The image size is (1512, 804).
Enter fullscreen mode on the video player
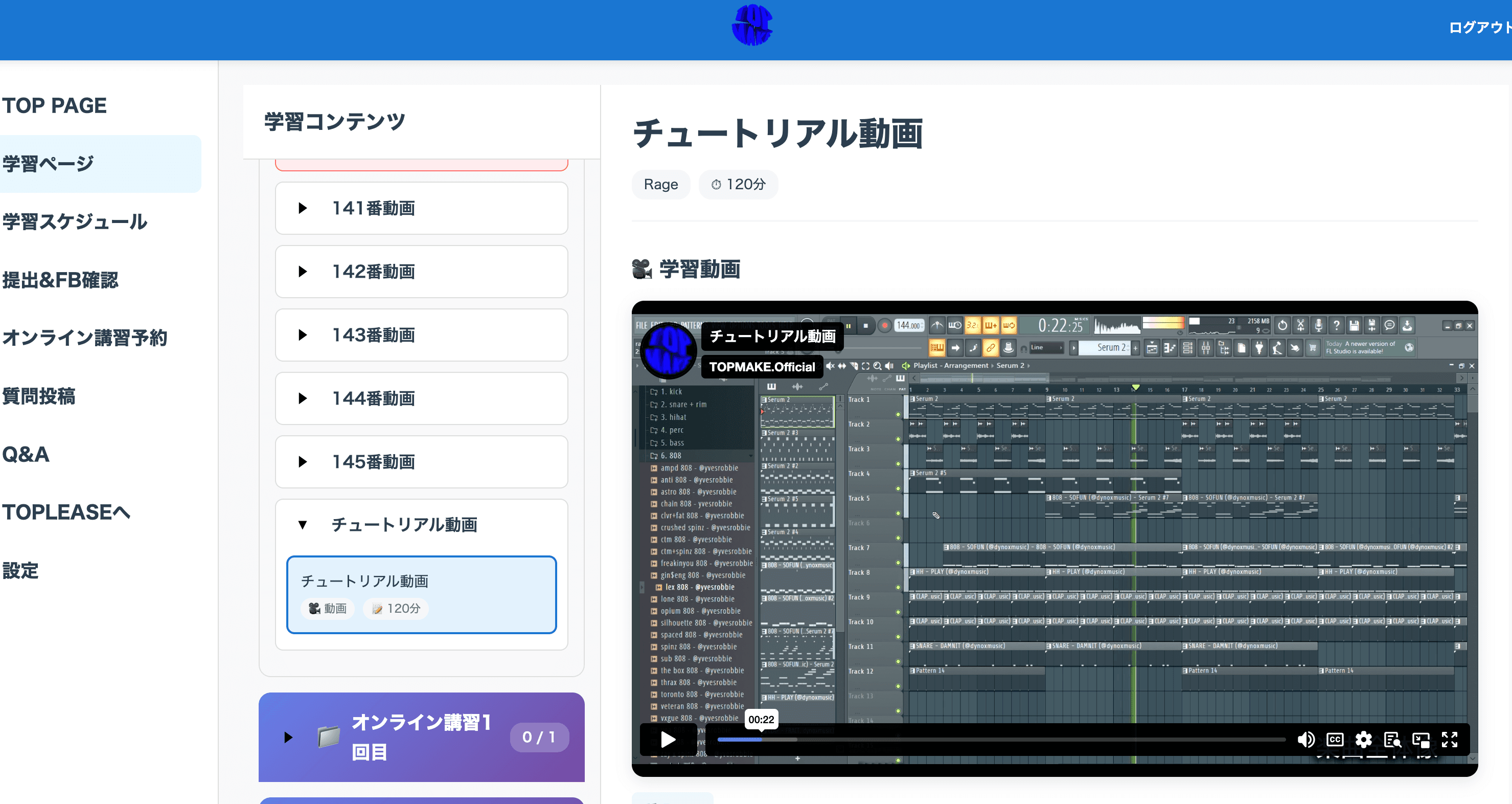click(x=1450, y=740)
